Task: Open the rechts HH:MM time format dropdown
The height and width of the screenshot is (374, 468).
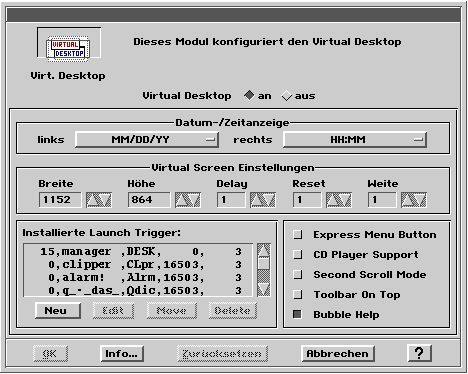Action: point(355,140)
